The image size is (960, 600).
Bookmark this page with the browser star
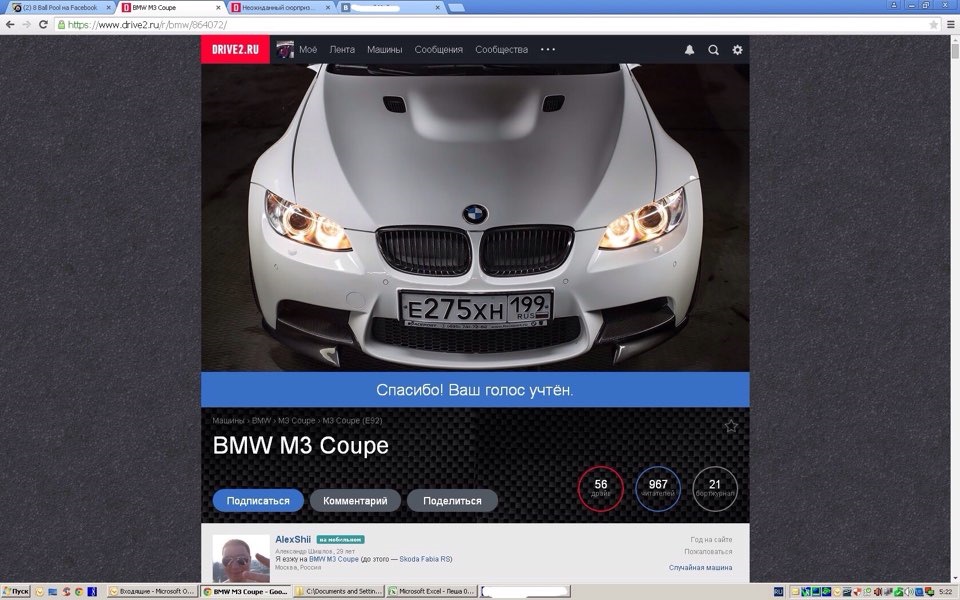933,24
